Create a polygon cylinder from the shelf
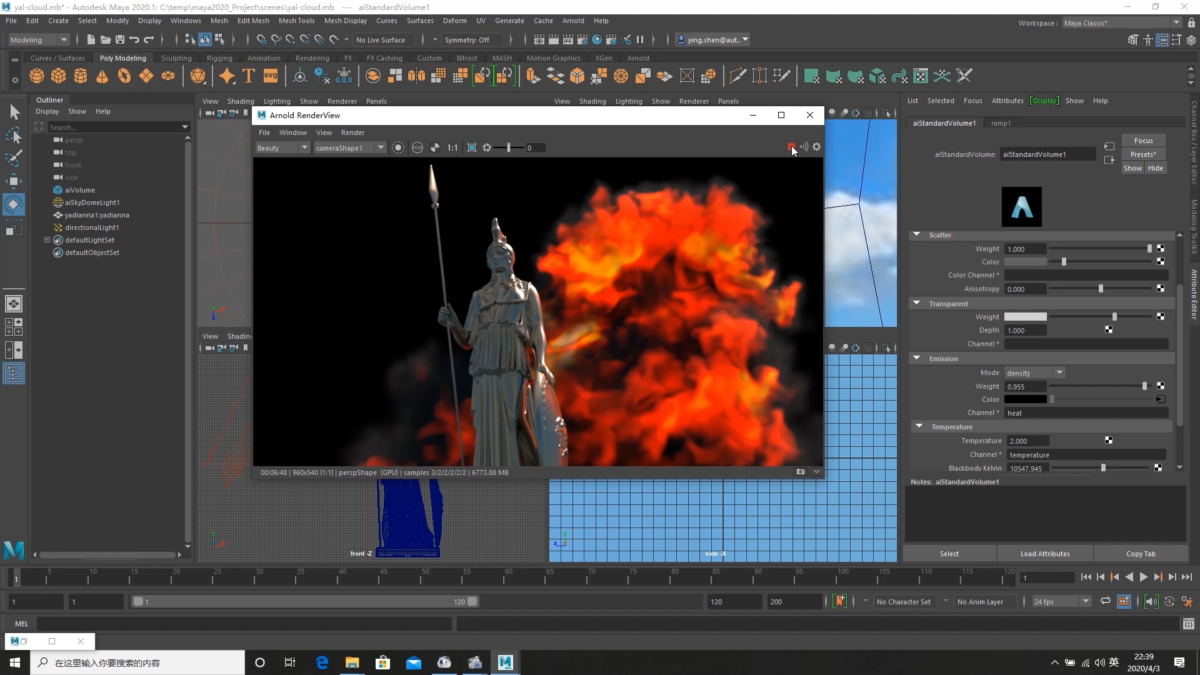1200x675 pixels. tap(81, 76)
